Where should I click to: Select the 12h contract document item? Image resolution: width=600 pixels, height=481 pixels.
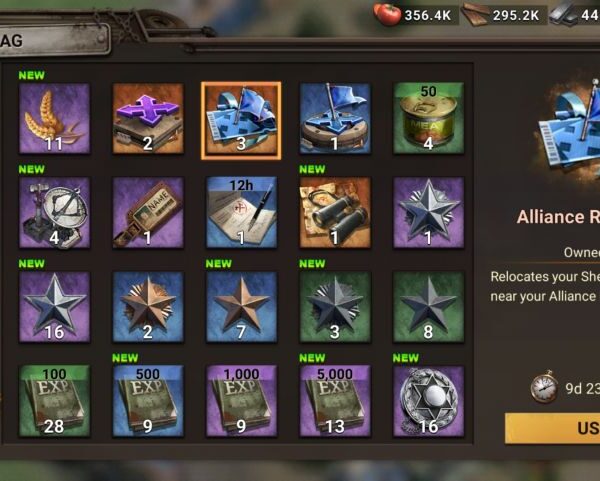241,212
